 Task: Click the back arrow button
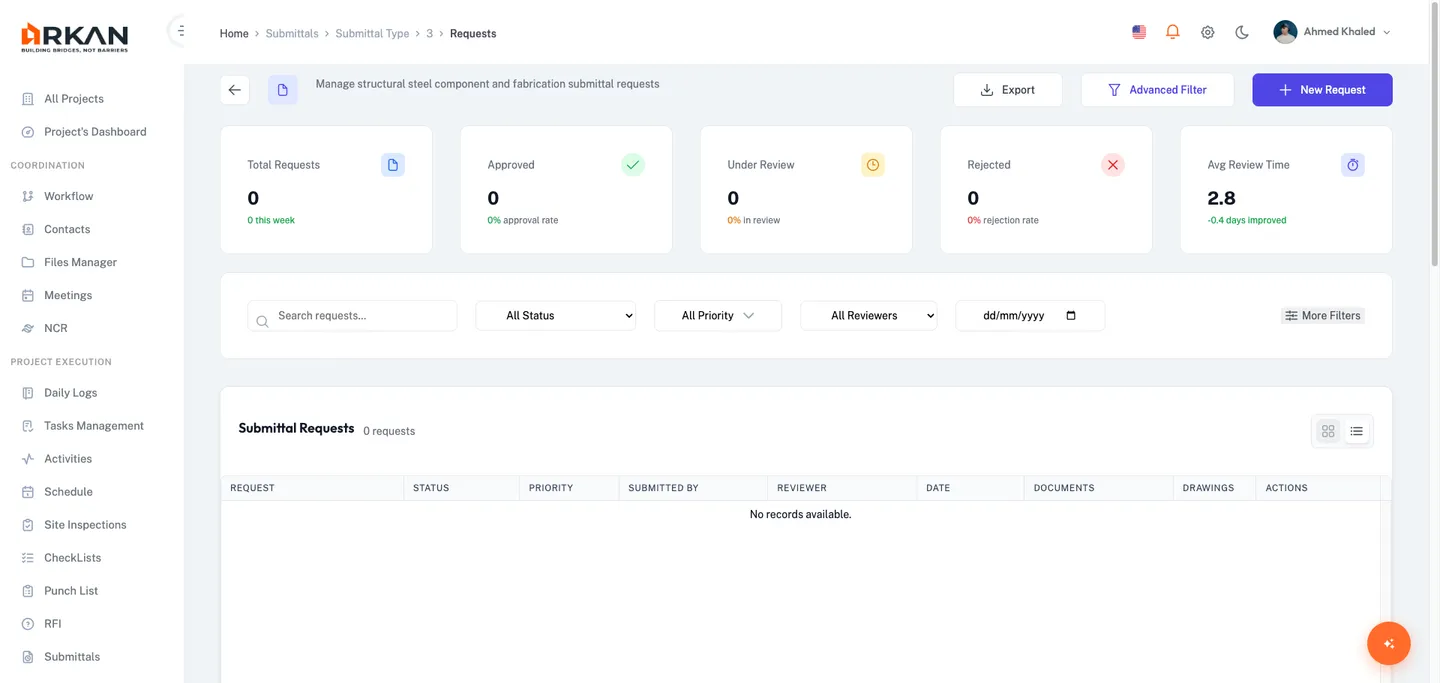pyautogui.click(x=235, y=90)
